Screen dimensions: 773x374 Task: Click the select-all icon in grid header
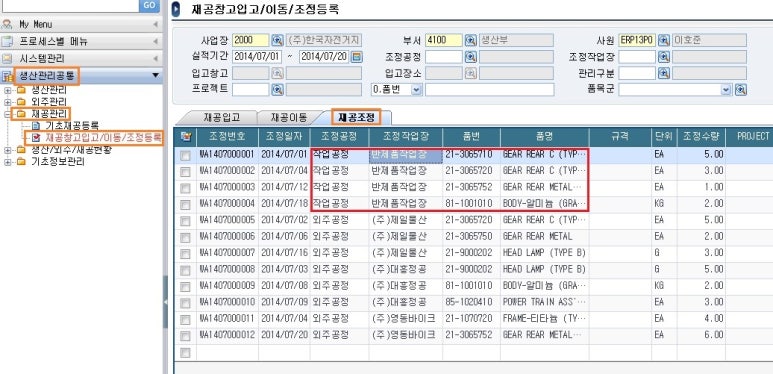pos(185,137)
